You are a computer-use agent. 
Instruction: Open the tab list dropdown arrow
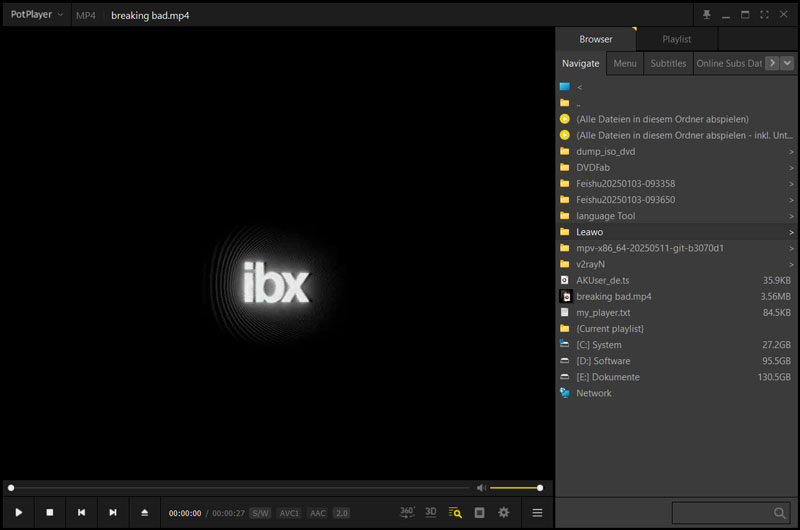787,63
